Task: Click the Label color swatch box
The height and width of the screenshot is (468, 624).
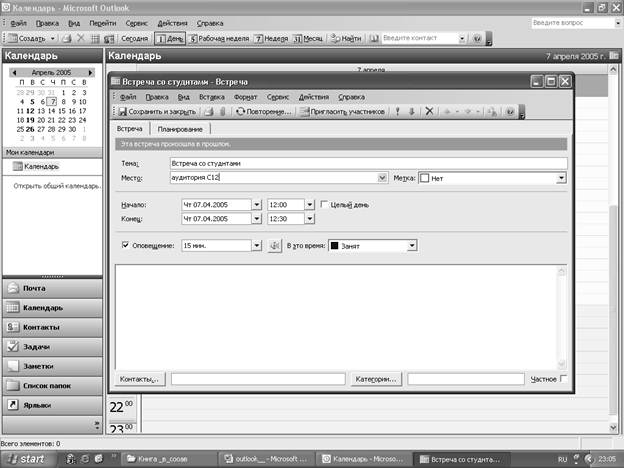Action: click(425, 178)
